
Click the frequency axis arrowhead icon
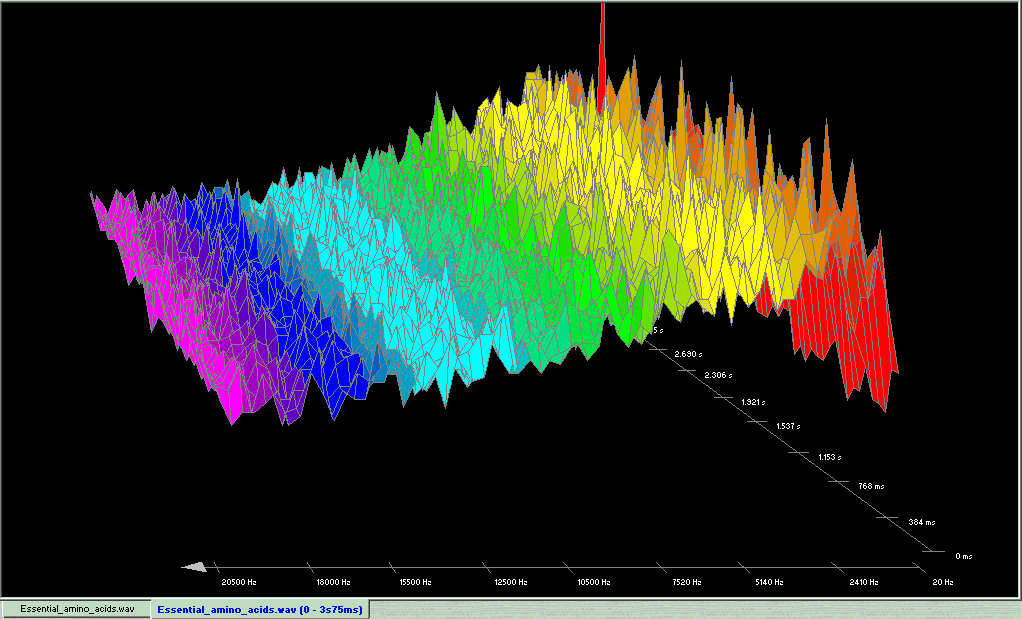click(x=195, y=567)
